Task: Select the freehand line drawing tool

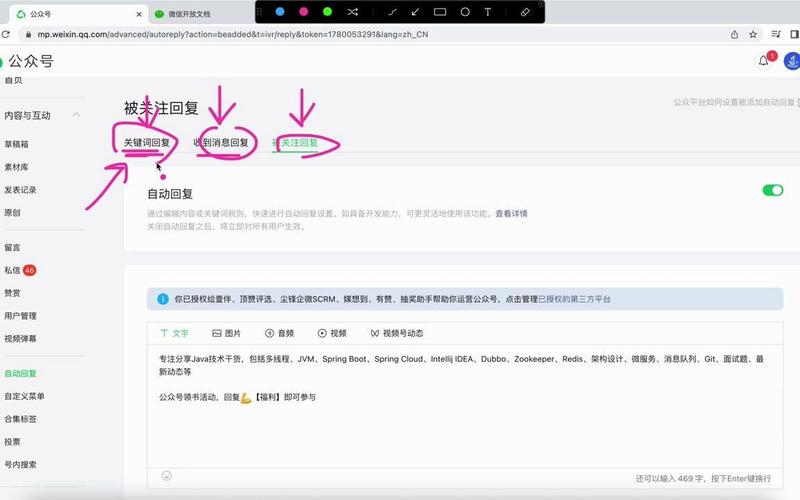Action: pos(392,12)
